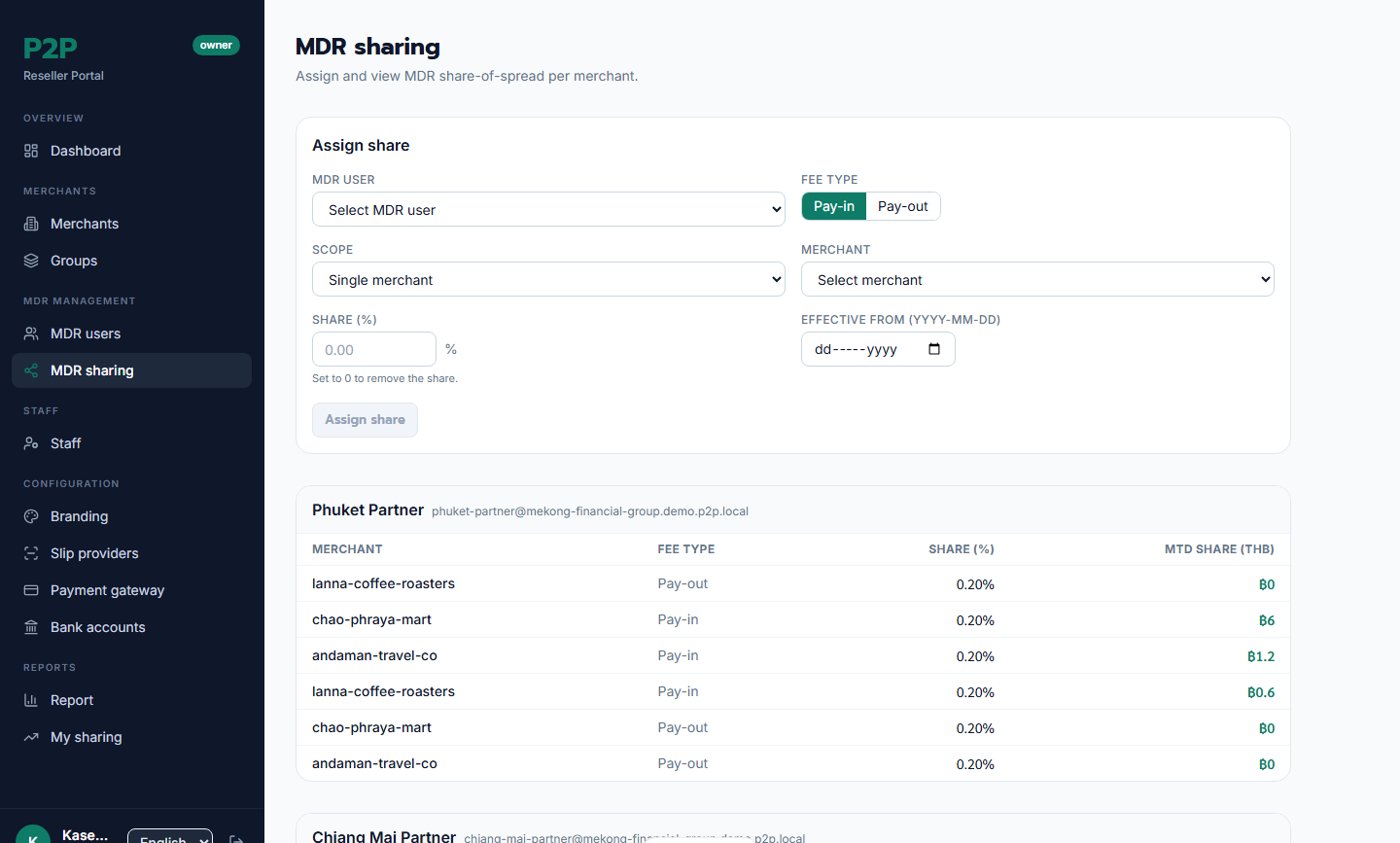Open the Slip providers scan icon
Image resolution: width=1400 pixels, height=843 pixels.
click(31, 553)
